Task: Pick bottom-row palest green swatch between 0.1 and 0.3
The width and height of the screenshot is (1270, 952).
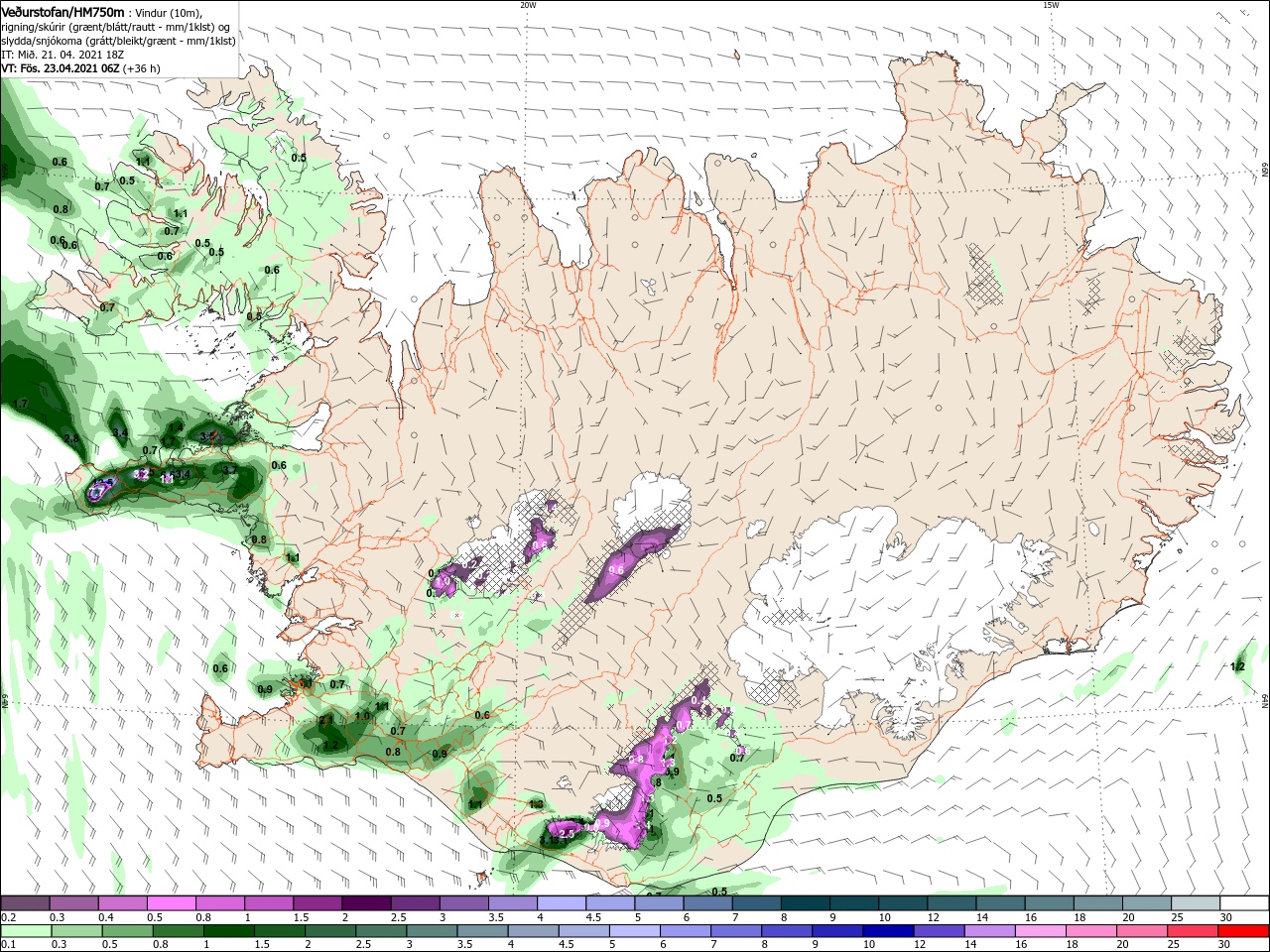Action: 25,931
